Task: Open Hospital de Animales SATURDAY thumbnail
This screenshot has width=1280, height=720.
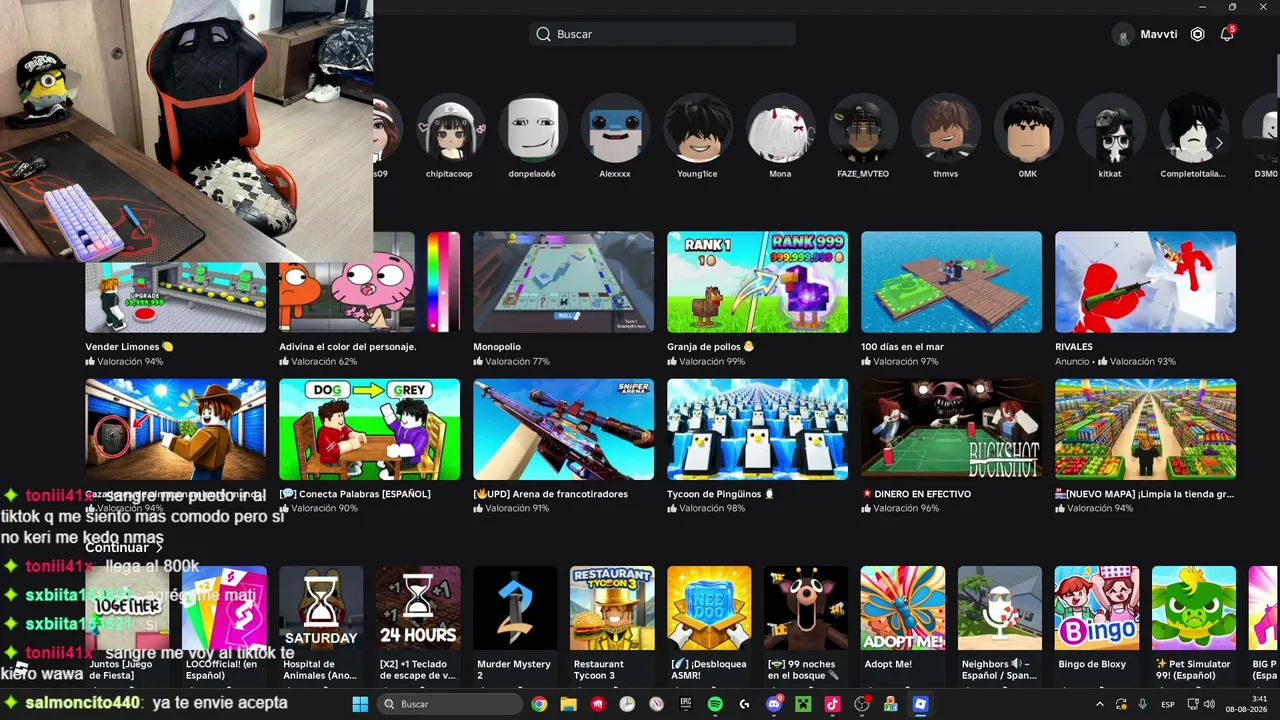Action: pos(321,608)
